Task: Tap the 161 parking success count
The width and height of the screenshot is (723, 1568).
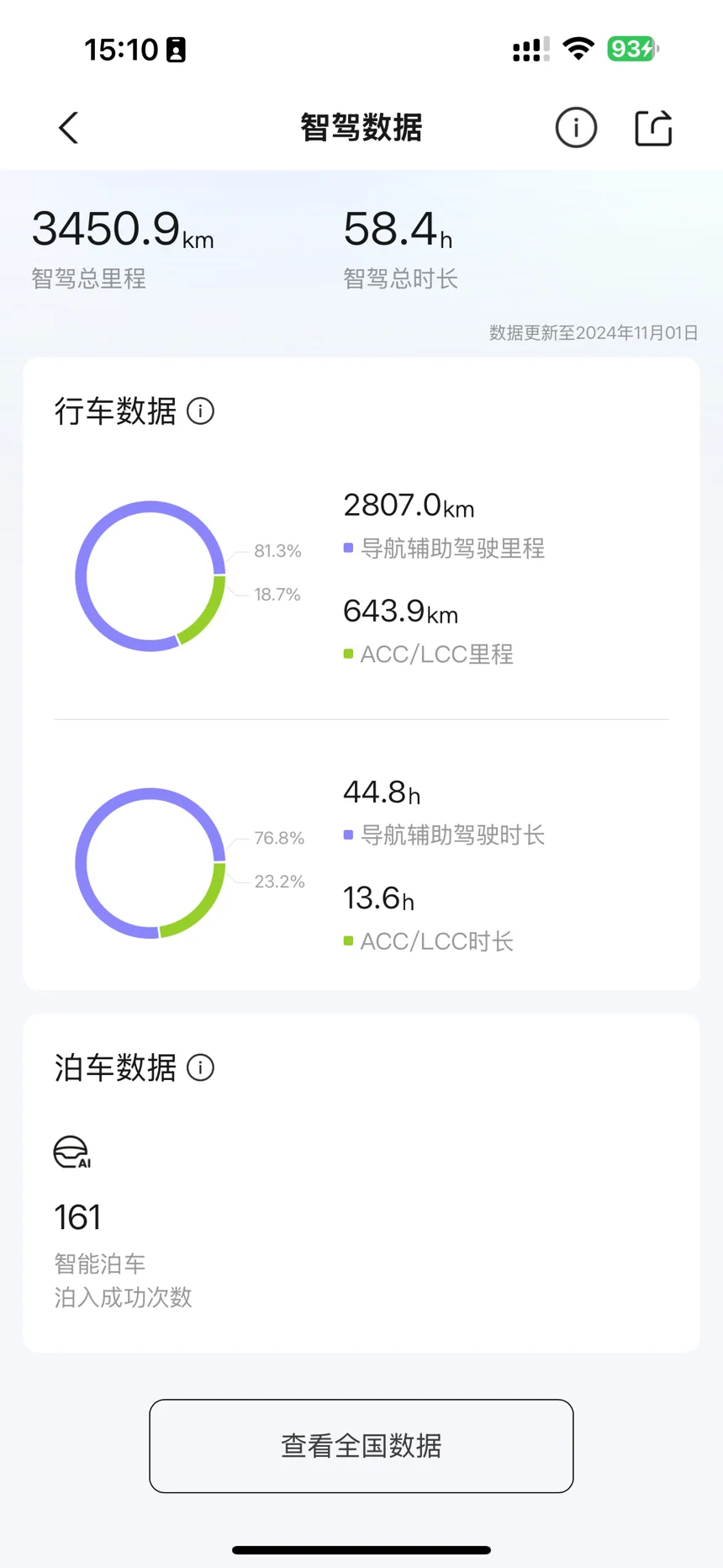Action: pos(77,1217)
